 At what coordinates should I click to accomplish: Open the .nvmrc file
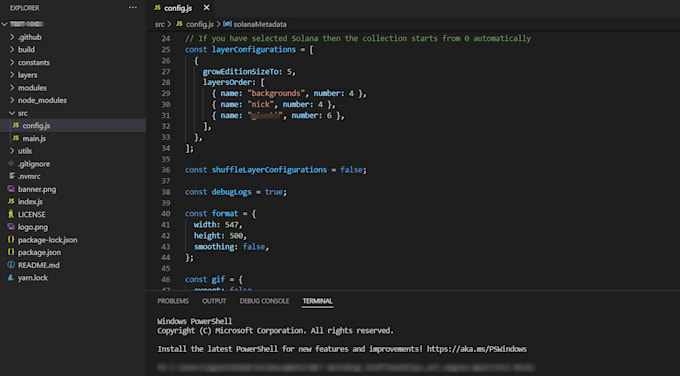coord(29,177)
